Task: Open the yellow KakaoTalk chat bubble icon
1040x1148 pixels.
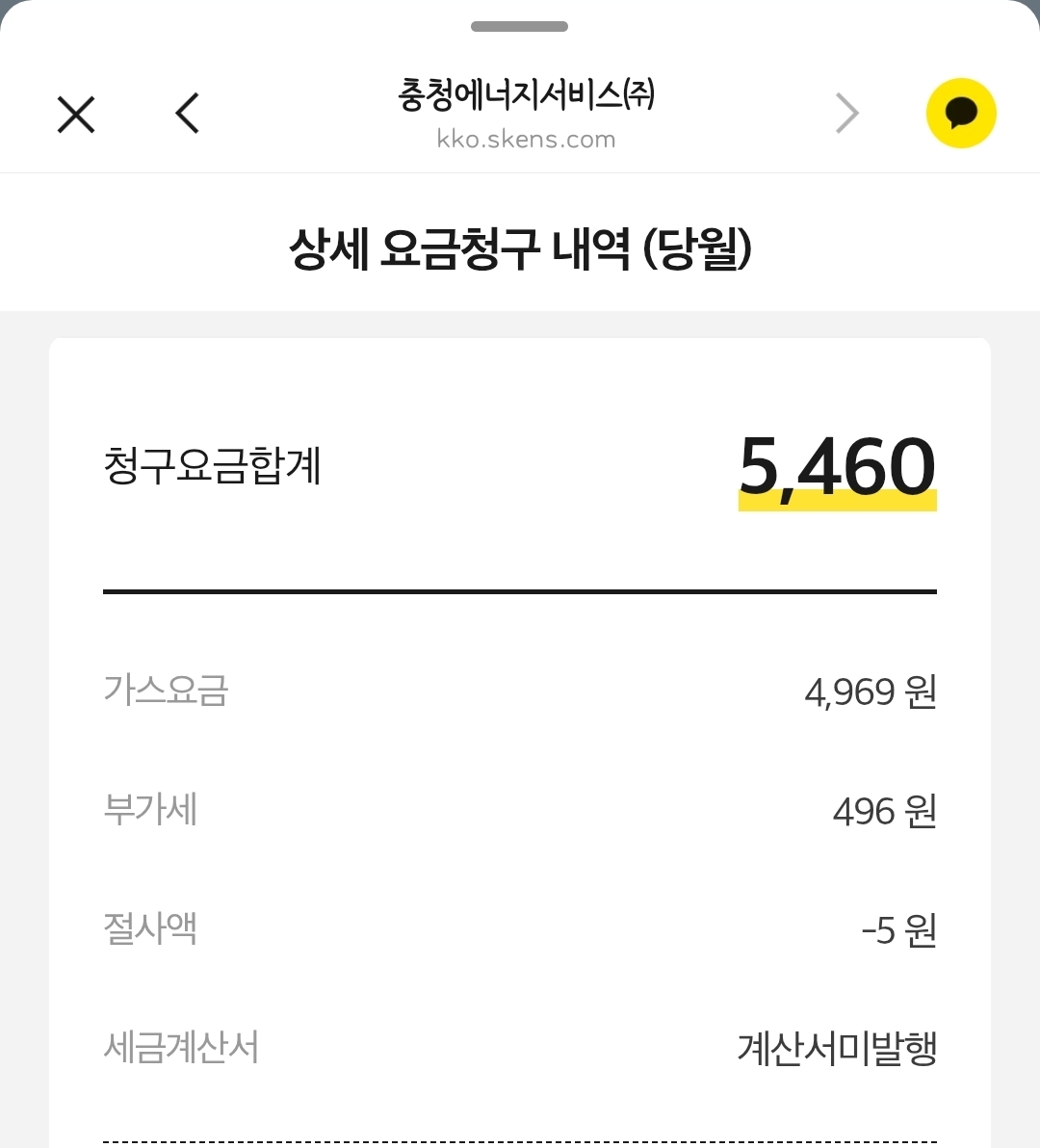Action: click(x=960, y=114)
